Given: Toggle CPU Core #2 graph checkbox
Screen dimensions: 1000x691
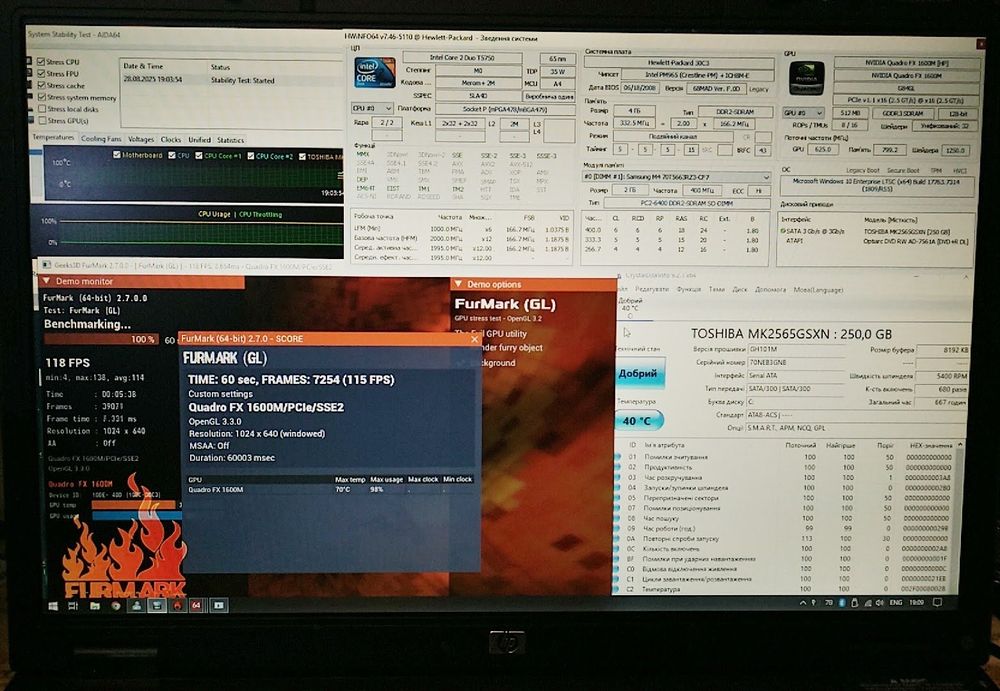Looking at the screenshot, I should click(251, 156).
